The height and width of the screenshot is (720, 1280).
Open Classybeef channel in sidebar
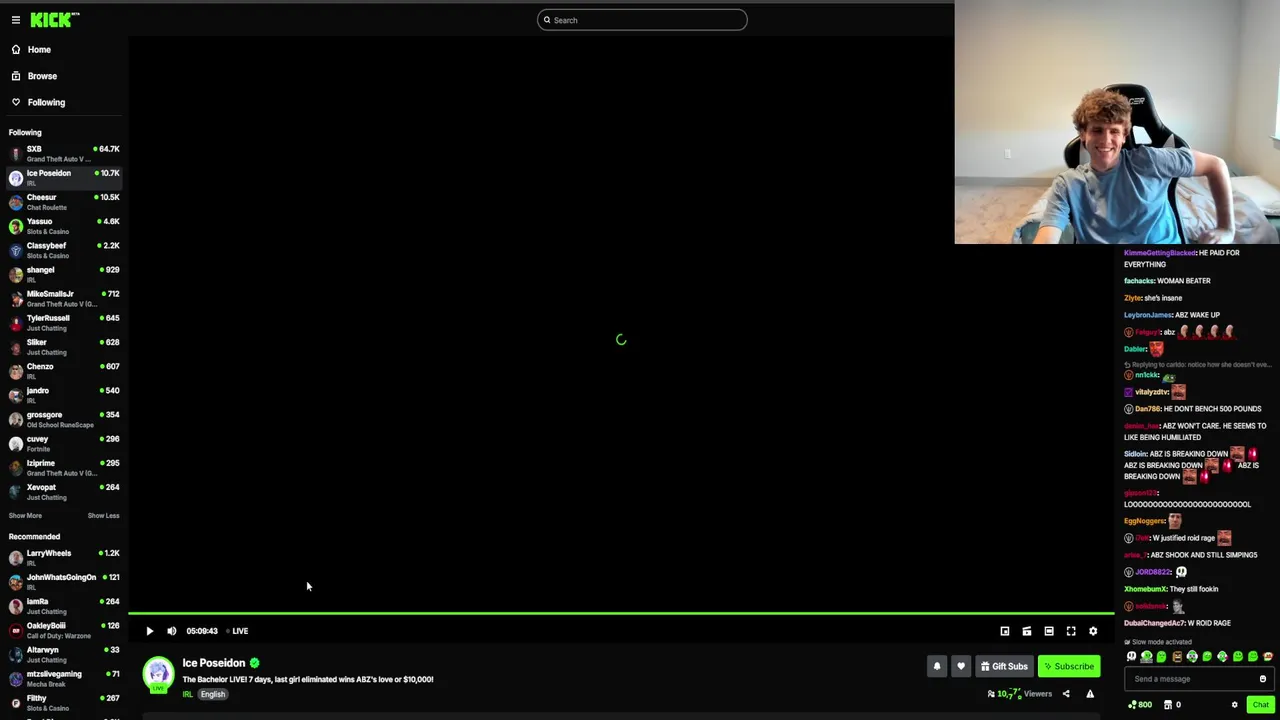coord(64,250)
